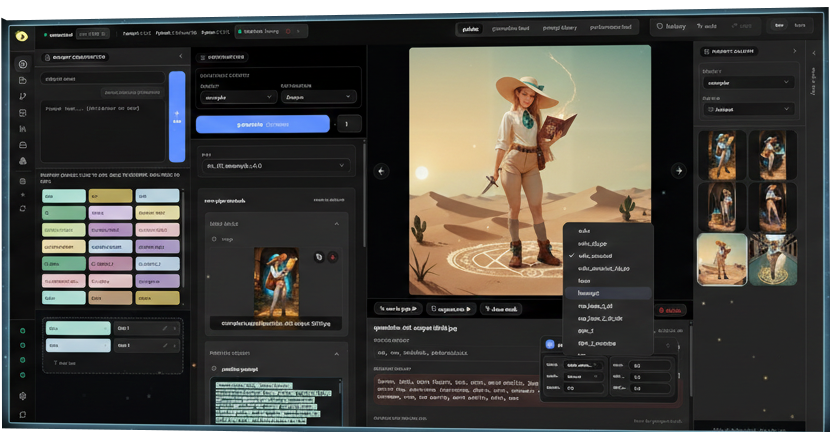Select the first highlighted tab in top bar
The image size is (830, 432).
point(470,29)
